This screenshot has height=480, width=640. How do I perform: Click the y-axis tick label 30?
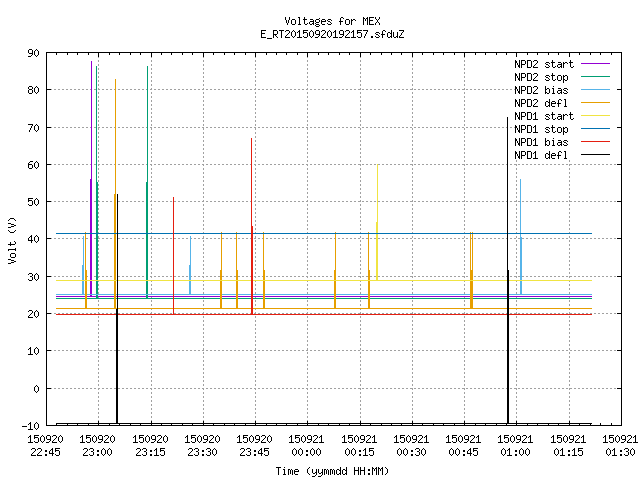33,277
